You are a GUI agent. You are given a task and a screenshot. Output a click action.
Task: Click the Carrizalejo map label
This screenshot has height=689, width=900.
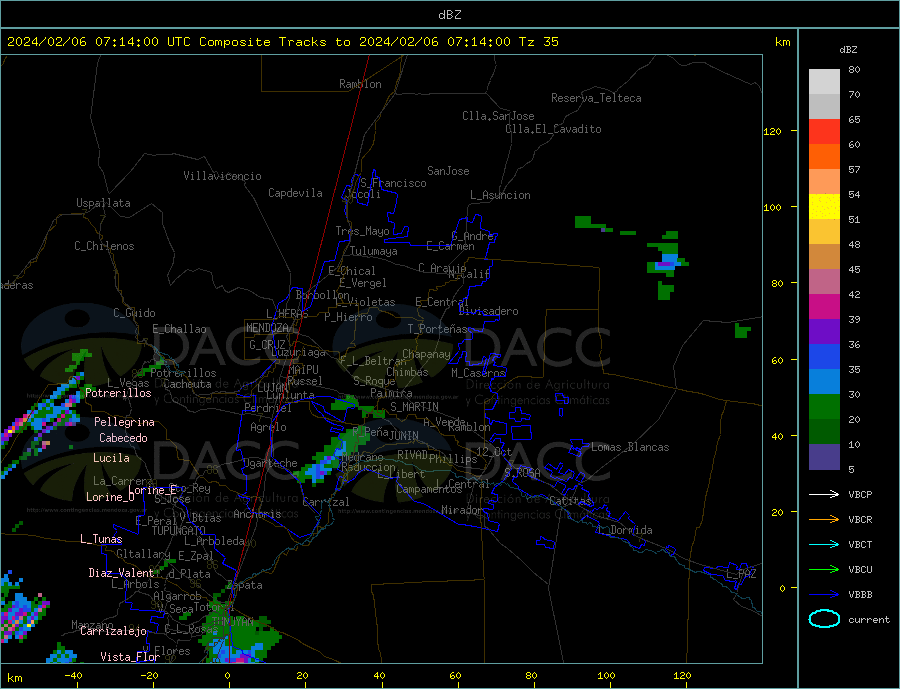(113, 631)
